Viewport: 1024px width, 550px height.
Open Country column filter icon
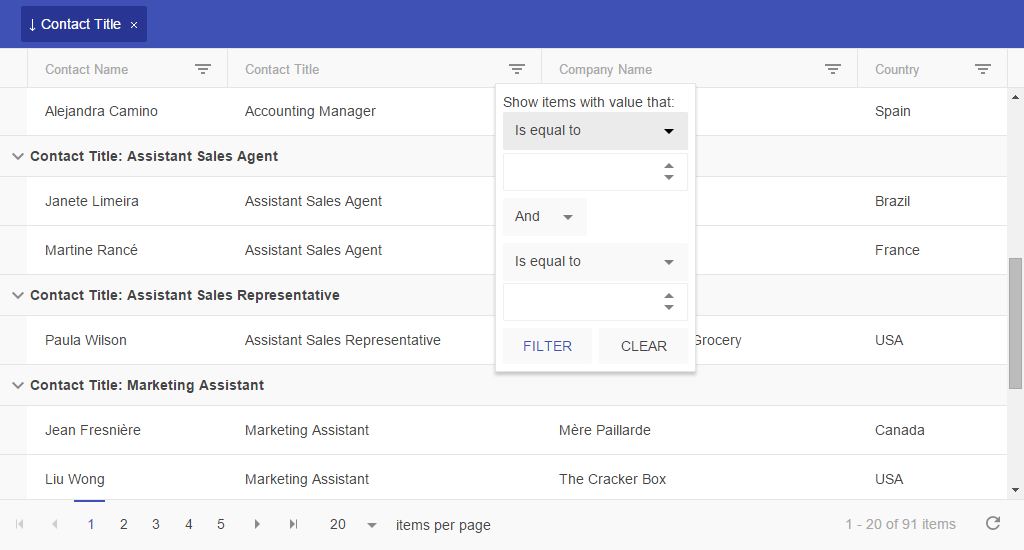coord(982,69)
